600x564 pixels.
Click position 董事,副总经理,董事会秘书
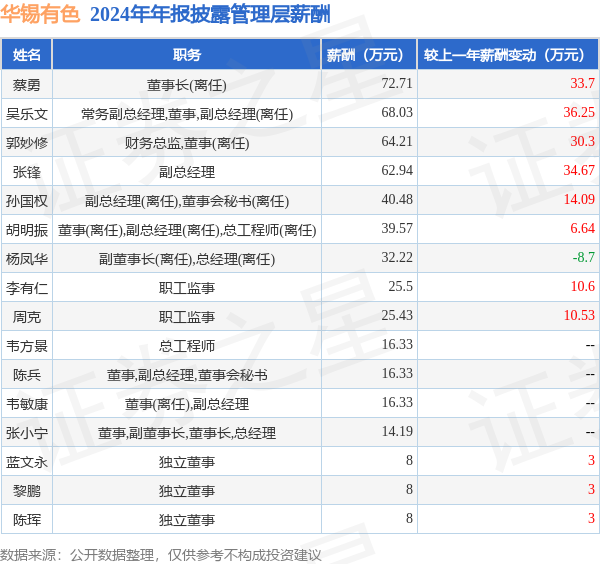[187, 375]
